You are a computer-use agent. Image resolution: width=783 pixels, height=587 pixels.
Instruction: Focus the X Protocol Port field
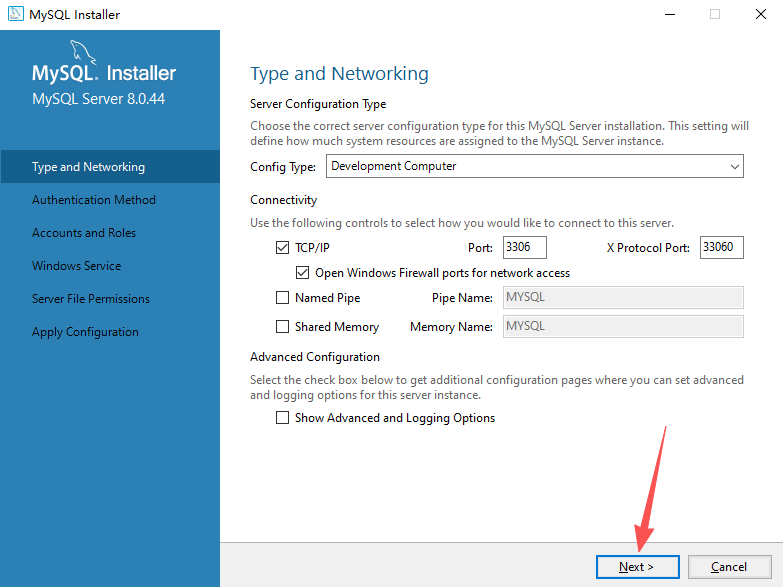(x=722, y=247)
